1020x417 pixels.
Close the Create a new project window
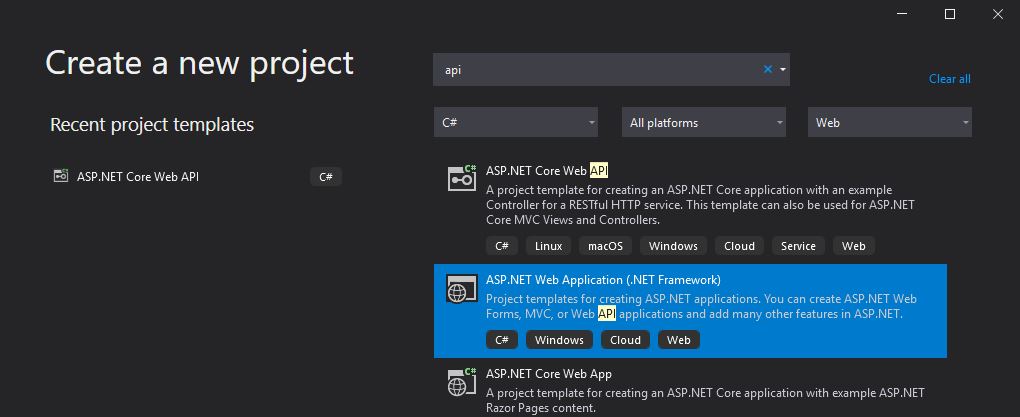click(x=997, y=14)
